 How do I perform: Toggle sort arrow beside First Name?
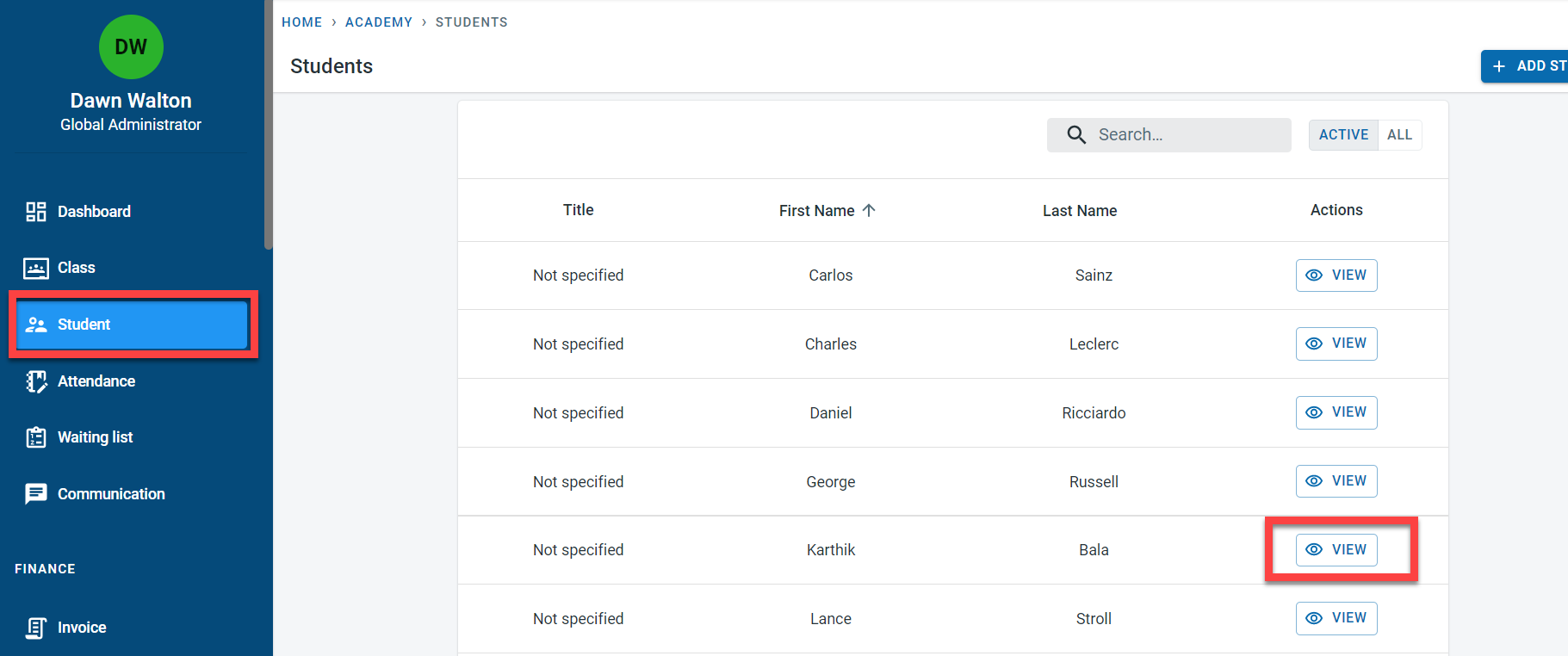click(x=869, y=211)
